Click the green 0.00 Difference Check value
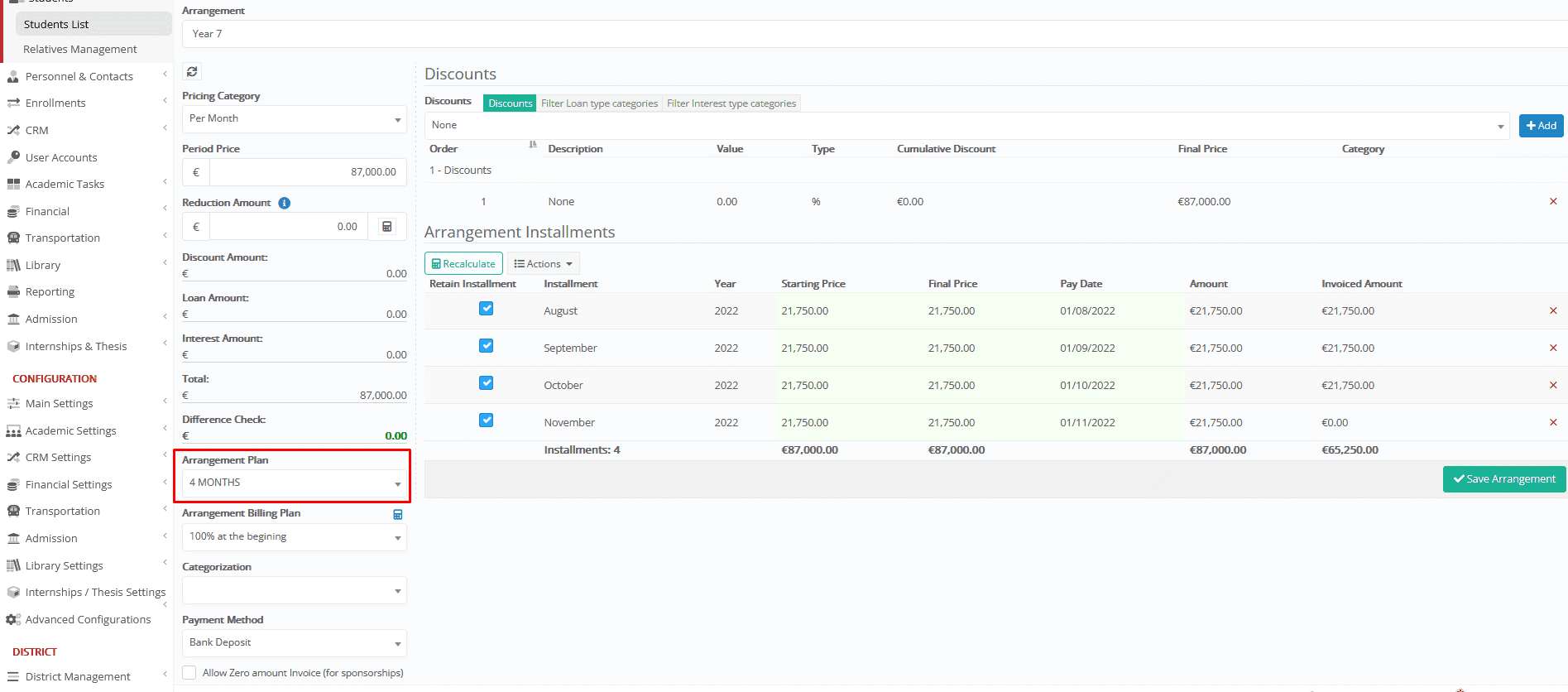The height and width of the screenshot is (692, 1568). coord(396,436)
